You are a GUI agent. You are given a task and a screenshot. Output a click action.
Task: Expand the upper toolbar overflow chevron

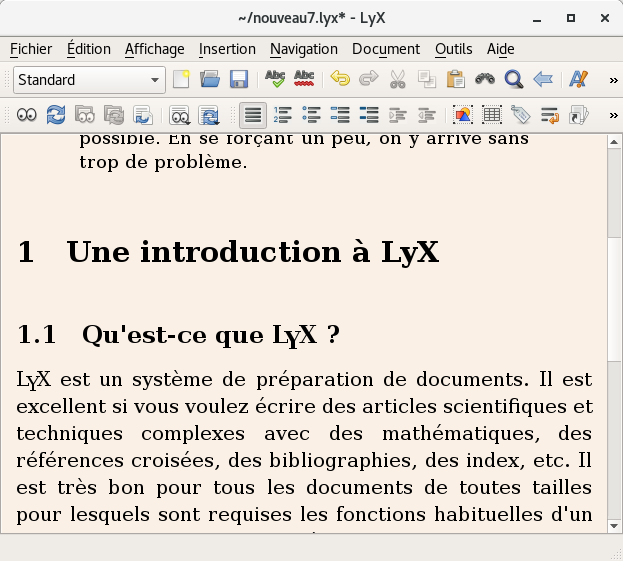(x=613, y=80)
